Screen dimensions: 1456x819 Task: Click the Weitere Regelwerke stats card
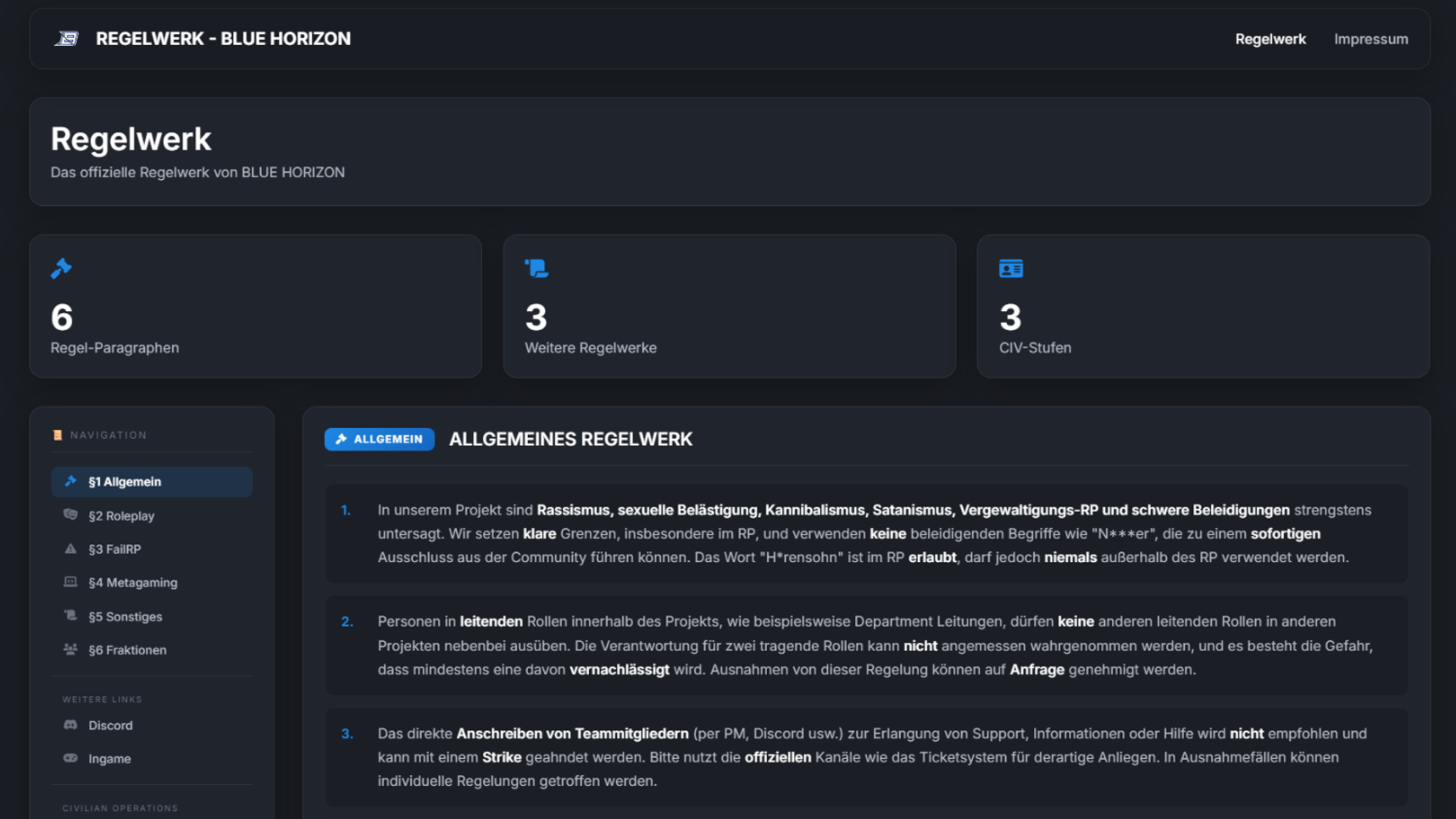[729, 306]
